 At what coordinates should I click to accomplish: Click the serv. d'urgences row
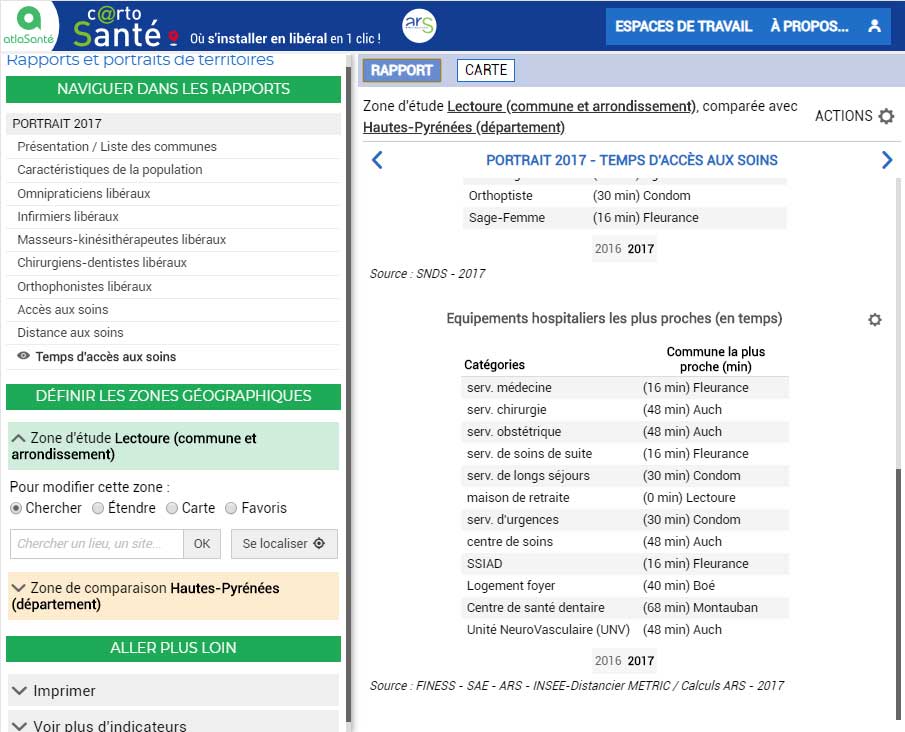click(625, 520)
